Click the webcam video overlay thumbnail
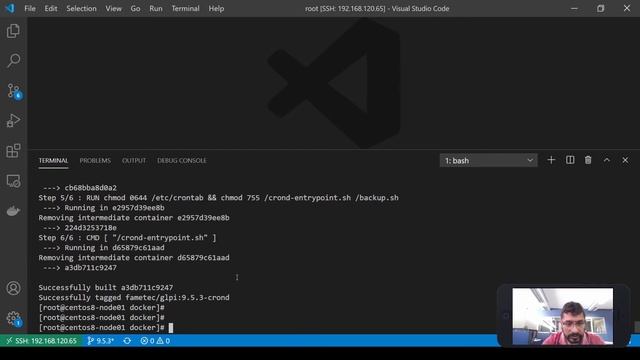Image resolution: width=640 pixels, height=360 pixels. tap(563, 316)
